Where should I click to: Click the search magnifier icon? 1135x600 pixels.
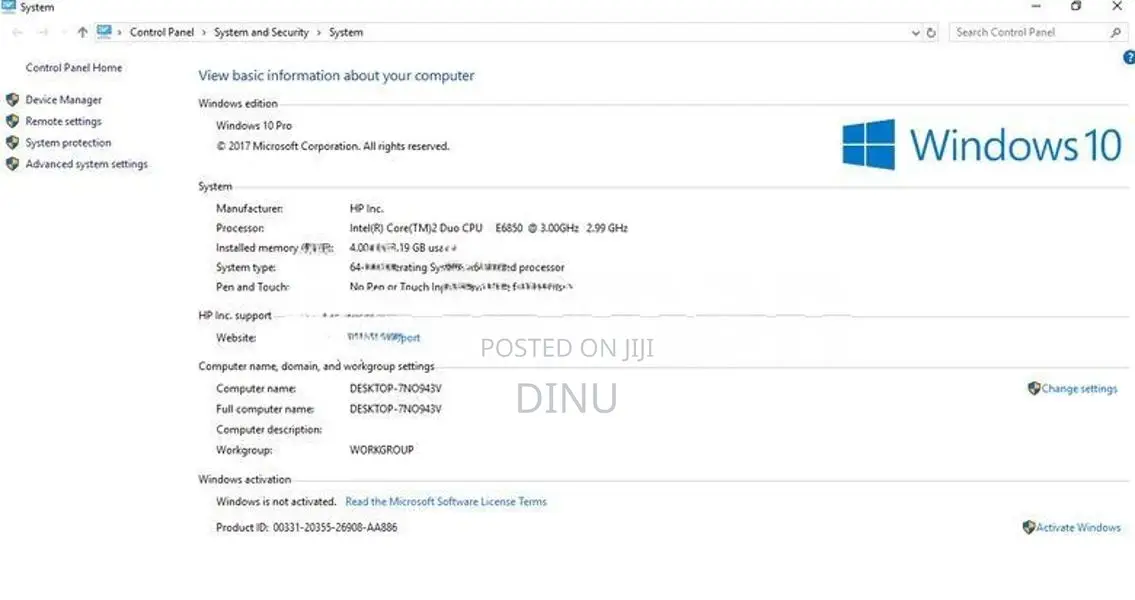[x=1115, y=33]
